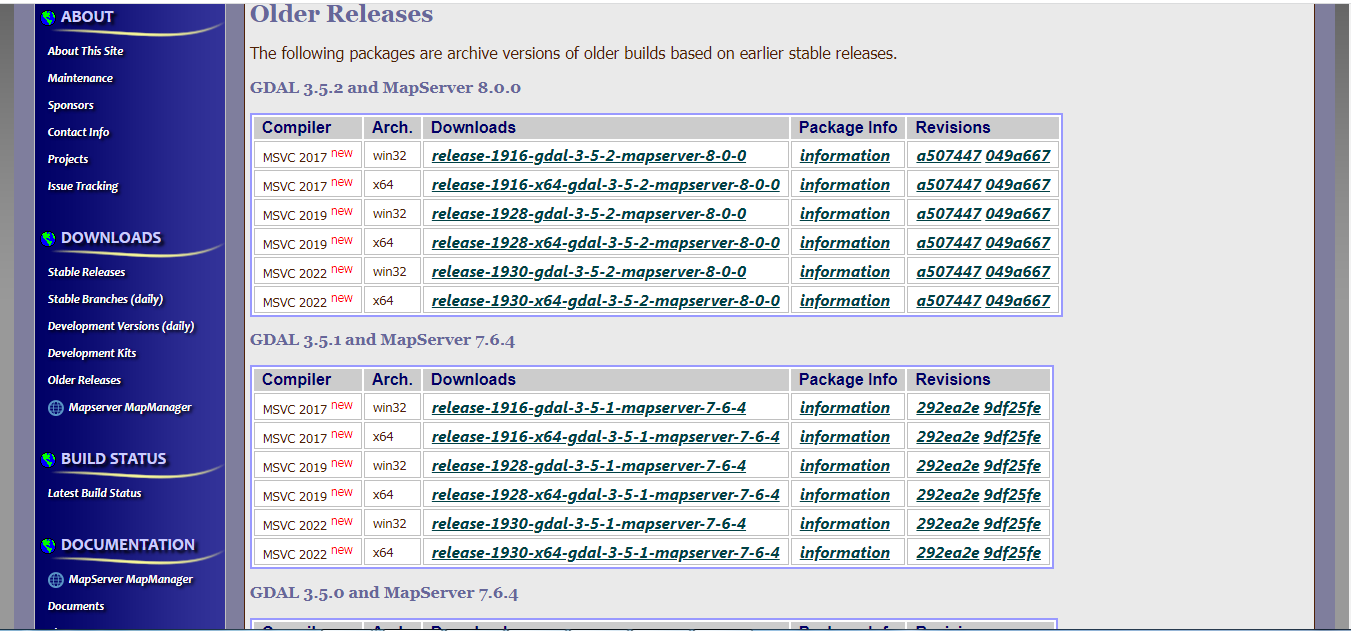
Task: Click the Older Releases page heading
Action: [x=342, y=14]
